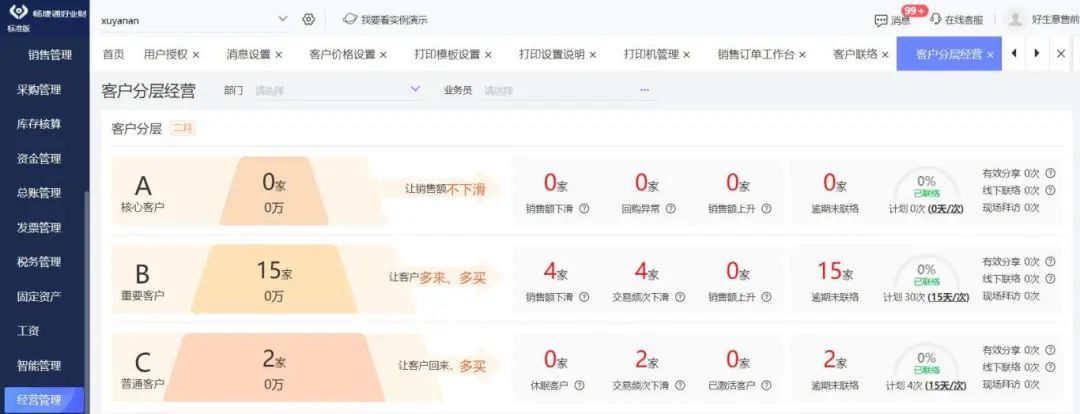The height and width of the screenshot is (414, 1080).
Task: Open the 消息 notifications icon
Action: pos(881,20)
